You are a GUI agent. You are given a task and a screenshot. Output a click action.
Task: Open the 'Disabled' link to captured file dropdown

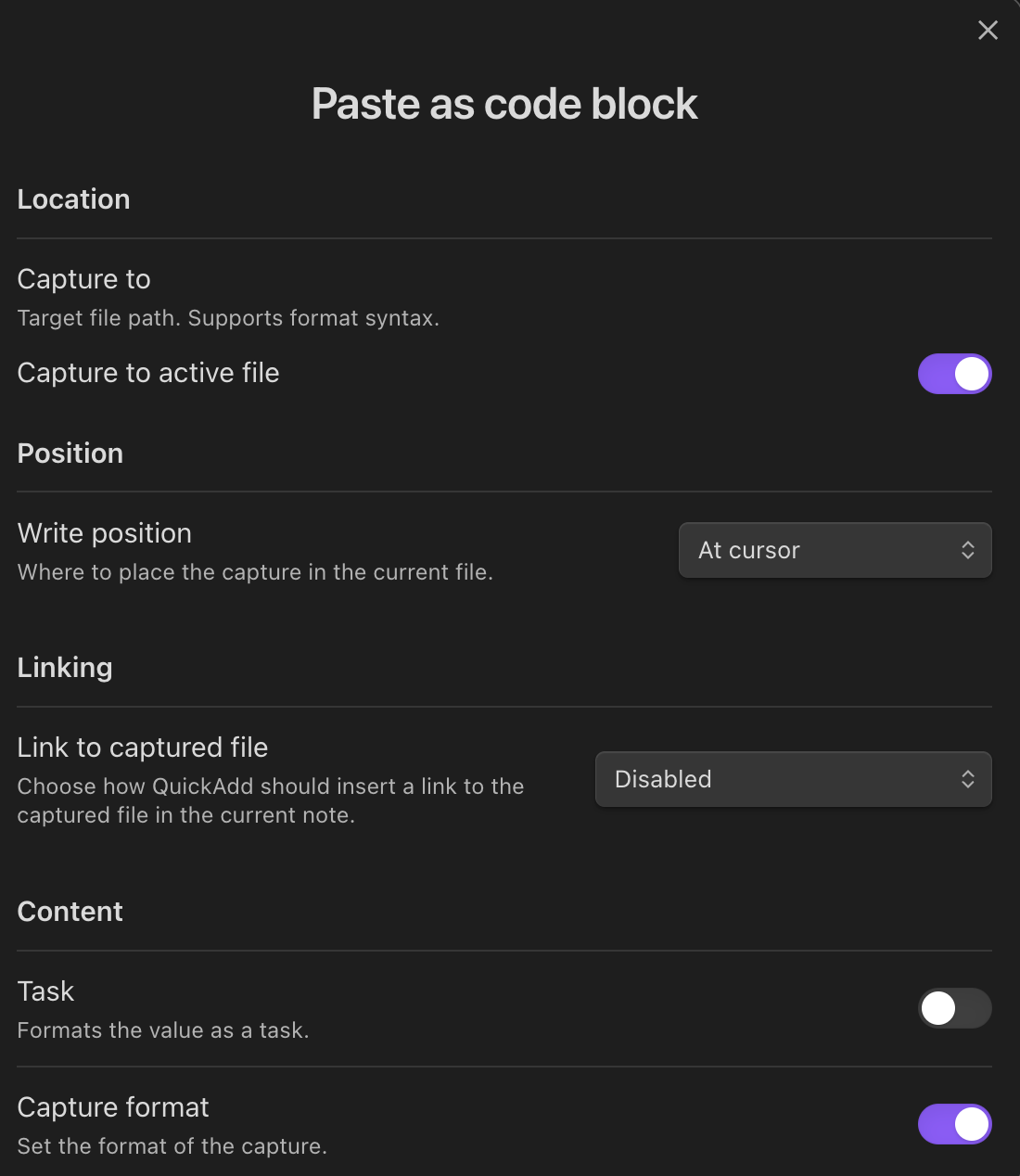tap(793, 779)
